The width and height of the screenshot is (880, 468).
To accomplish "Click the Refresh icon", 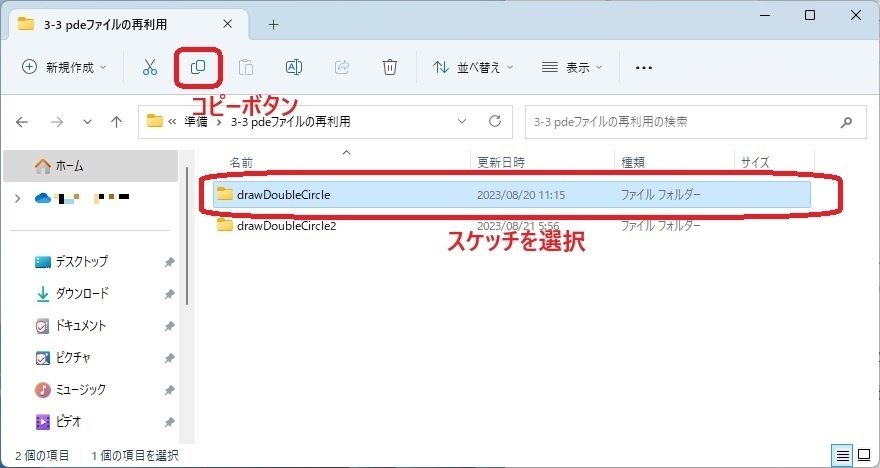I will (x=494, y=121).
